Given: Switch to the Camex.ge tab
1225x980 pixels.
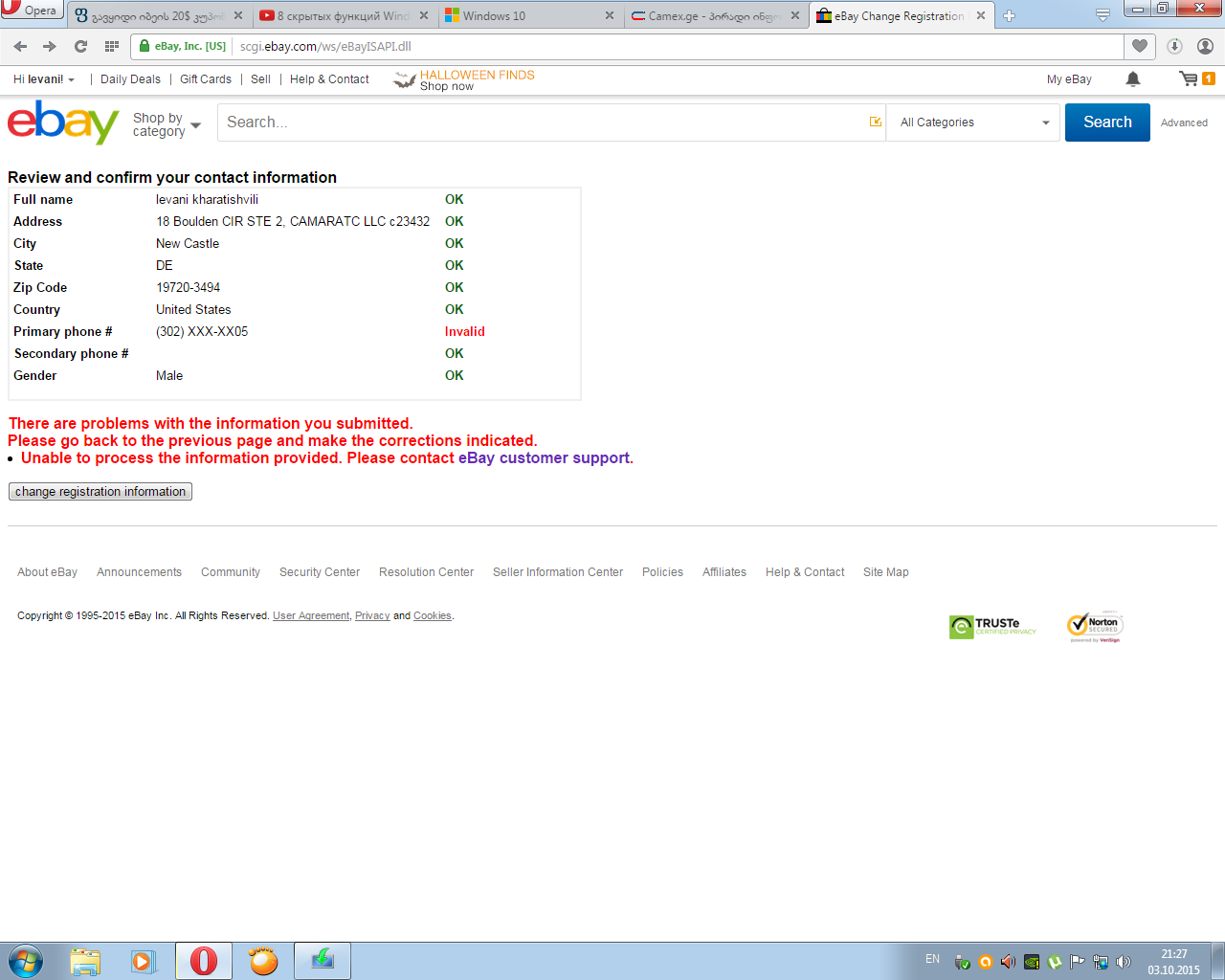Looking at the screenshot, I should click(x=715, y=15).
